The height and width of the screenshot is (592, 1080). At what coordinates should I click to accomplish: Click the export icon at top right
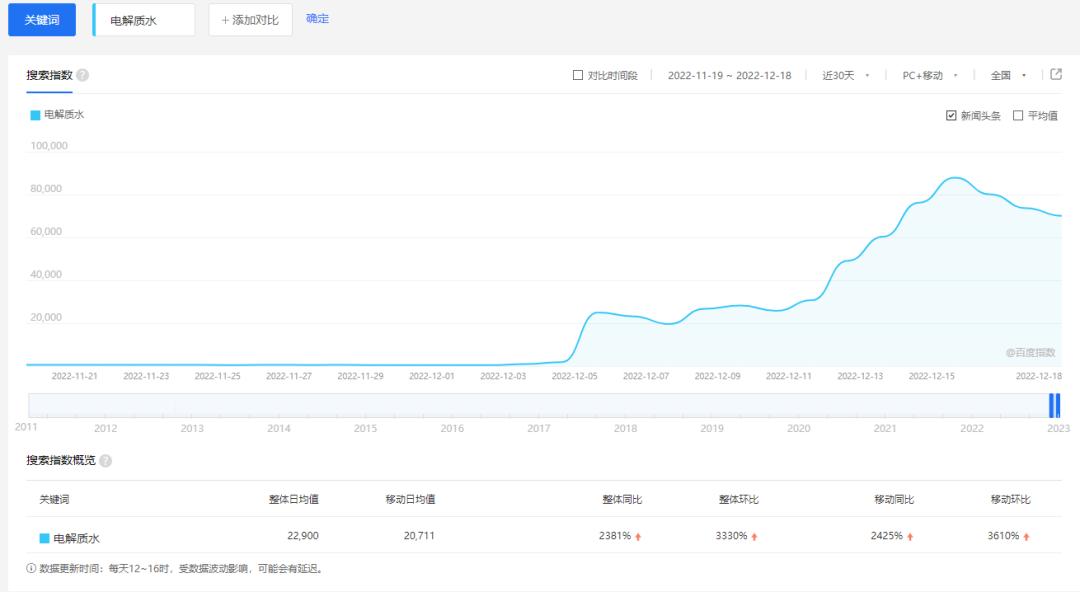[x=1056, y=73]
